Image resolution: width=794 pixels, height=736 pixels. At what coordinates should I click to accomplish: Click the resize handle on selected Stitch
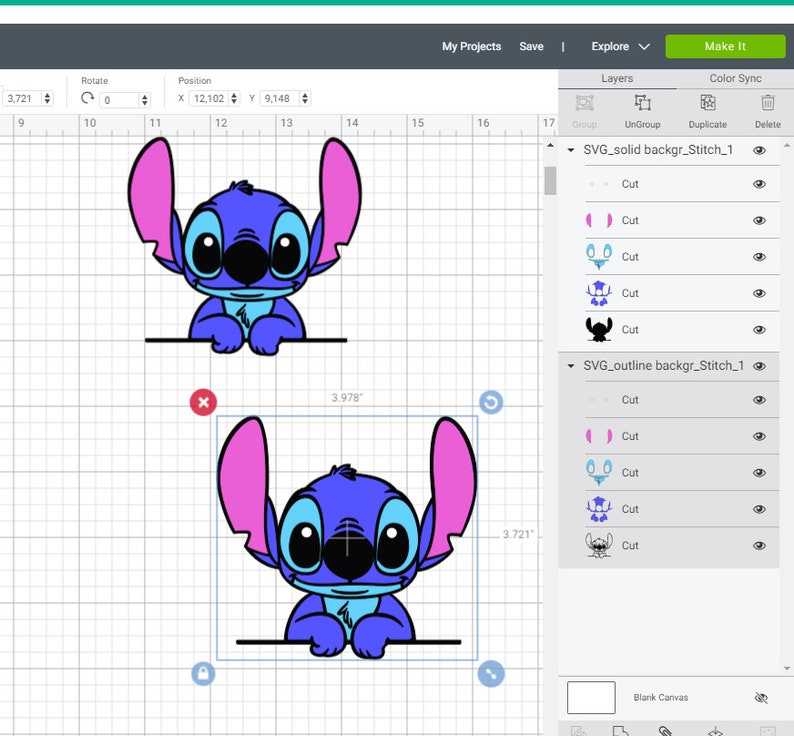click(491, 674)
